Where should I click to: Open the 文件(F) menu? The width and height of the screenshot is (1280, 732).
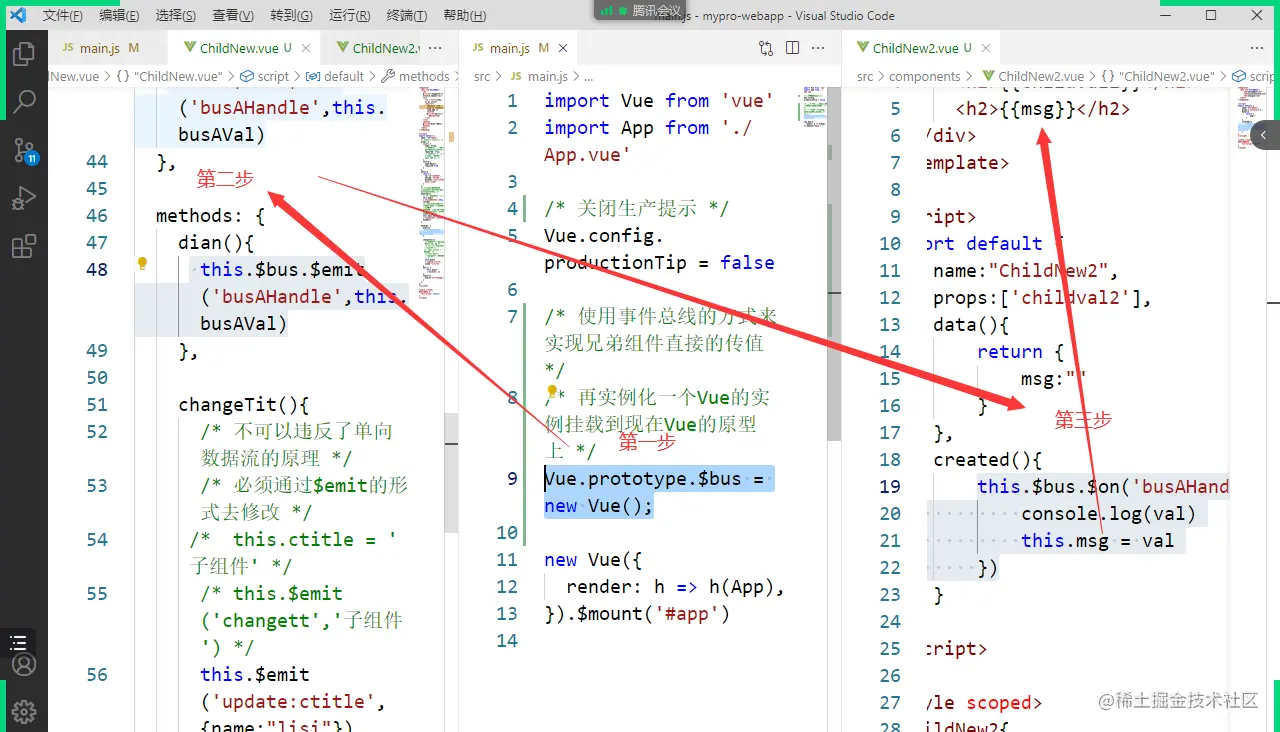(x=63, y=15)
